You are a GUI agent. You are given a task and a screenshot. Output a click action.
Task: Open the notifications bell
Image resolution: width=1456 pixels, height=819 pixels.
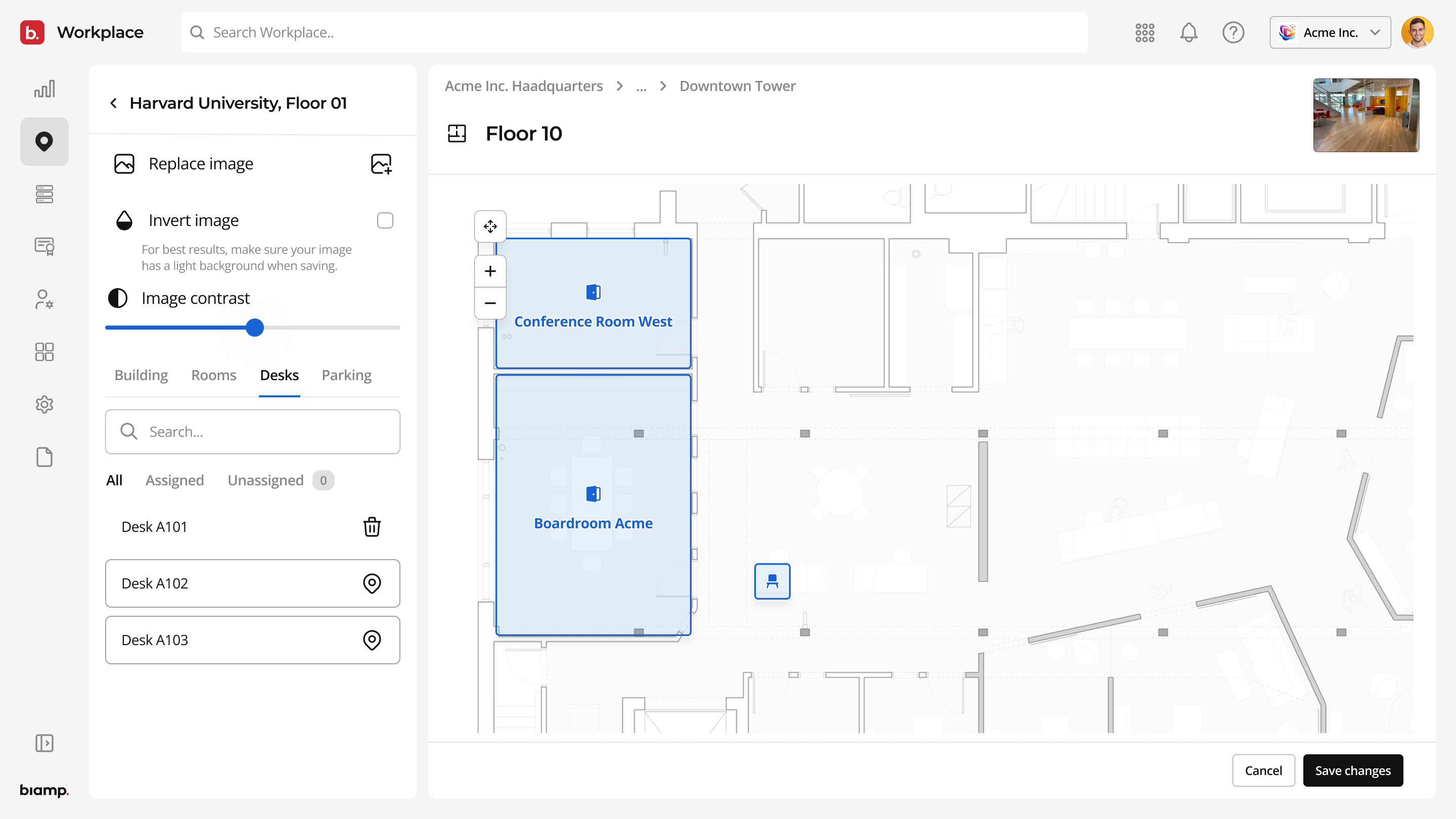pos(1189,32)
